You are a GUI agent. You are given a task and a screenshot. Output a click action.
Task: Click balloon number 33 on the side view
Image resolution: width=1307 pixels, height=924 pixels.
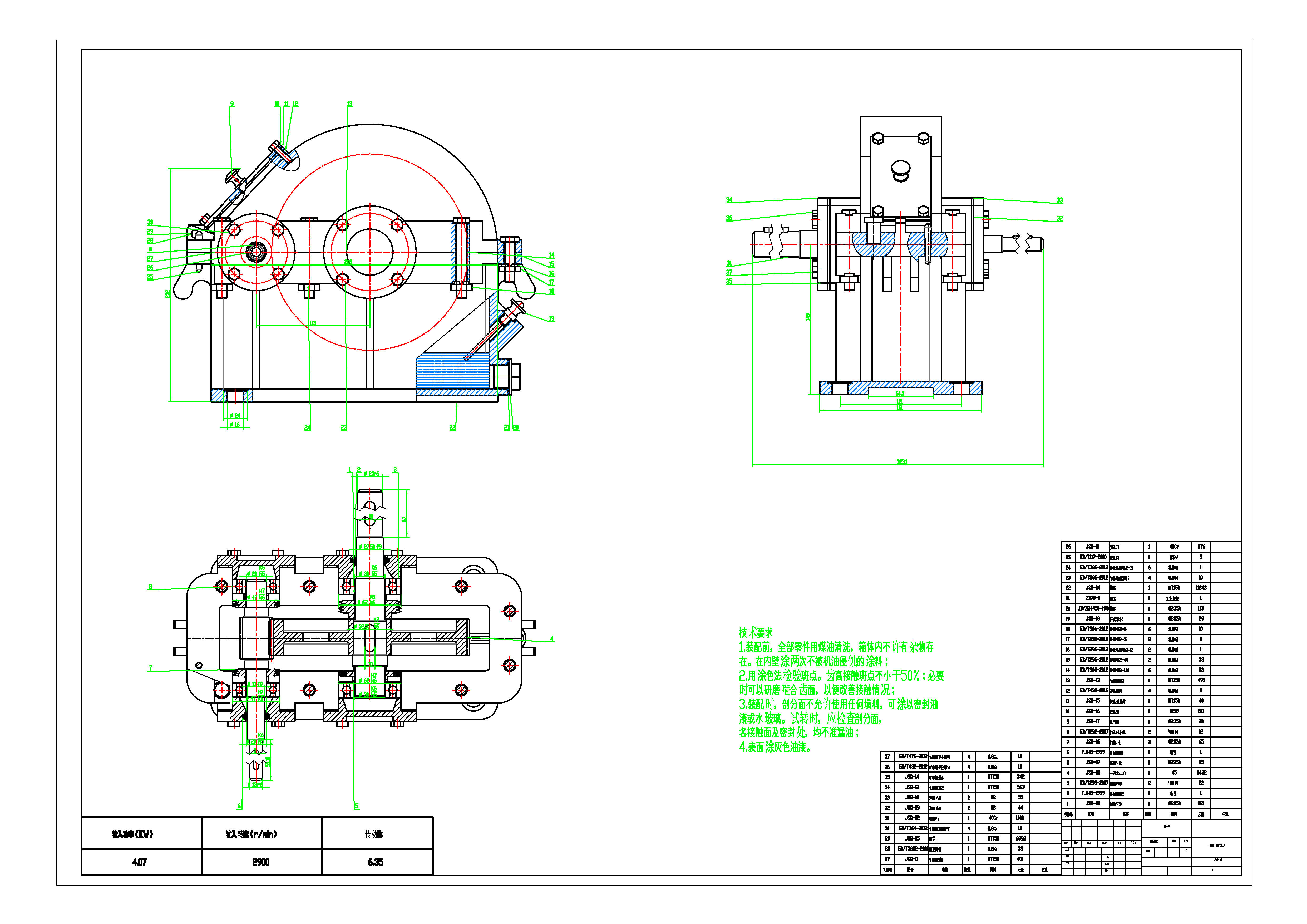click(x=1059, y=200)
